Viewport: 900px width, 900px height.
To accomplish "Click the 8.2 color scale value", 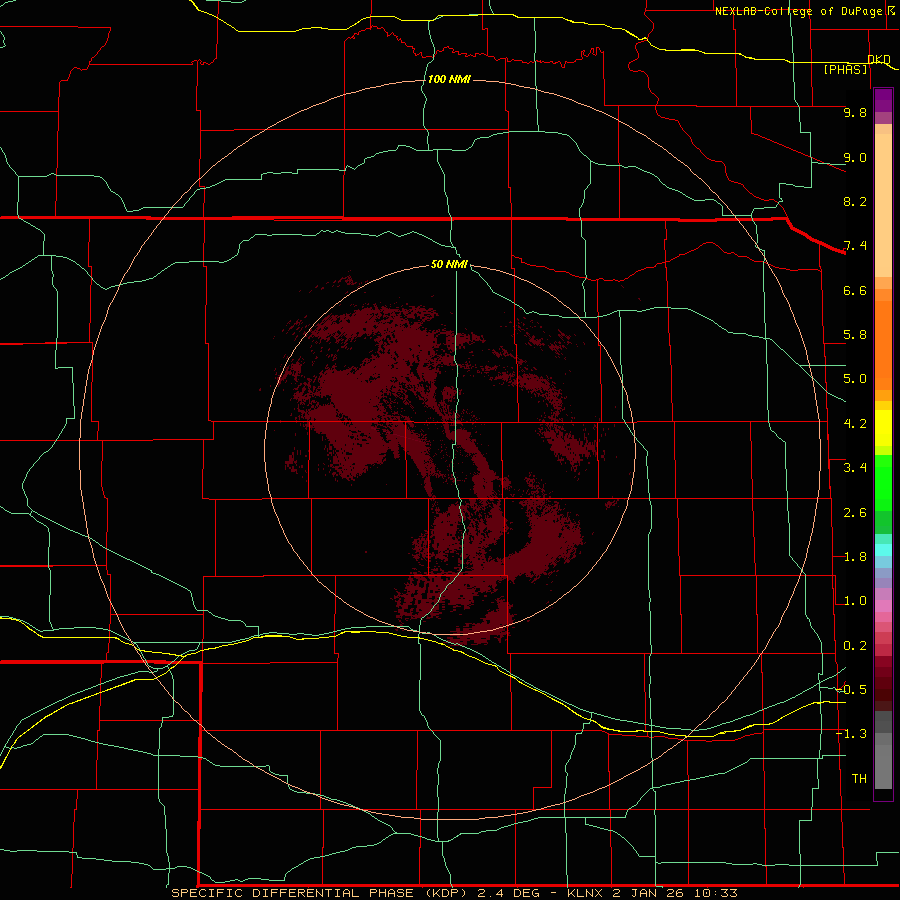I will [x=855, y=201].
